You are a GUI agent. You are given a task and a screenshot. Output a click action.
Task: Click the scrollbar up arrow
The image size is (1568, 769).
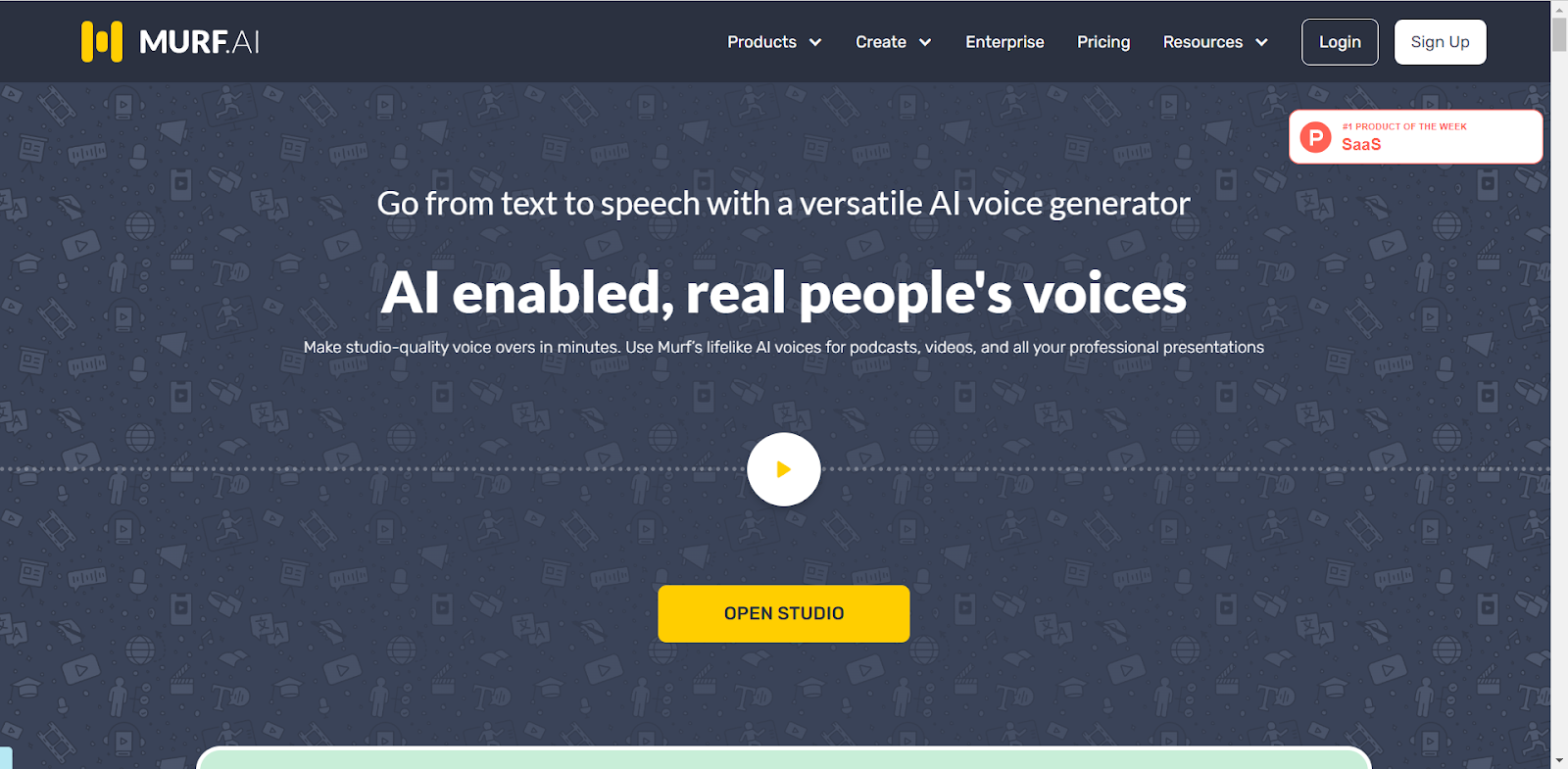tap(1559, 9)
